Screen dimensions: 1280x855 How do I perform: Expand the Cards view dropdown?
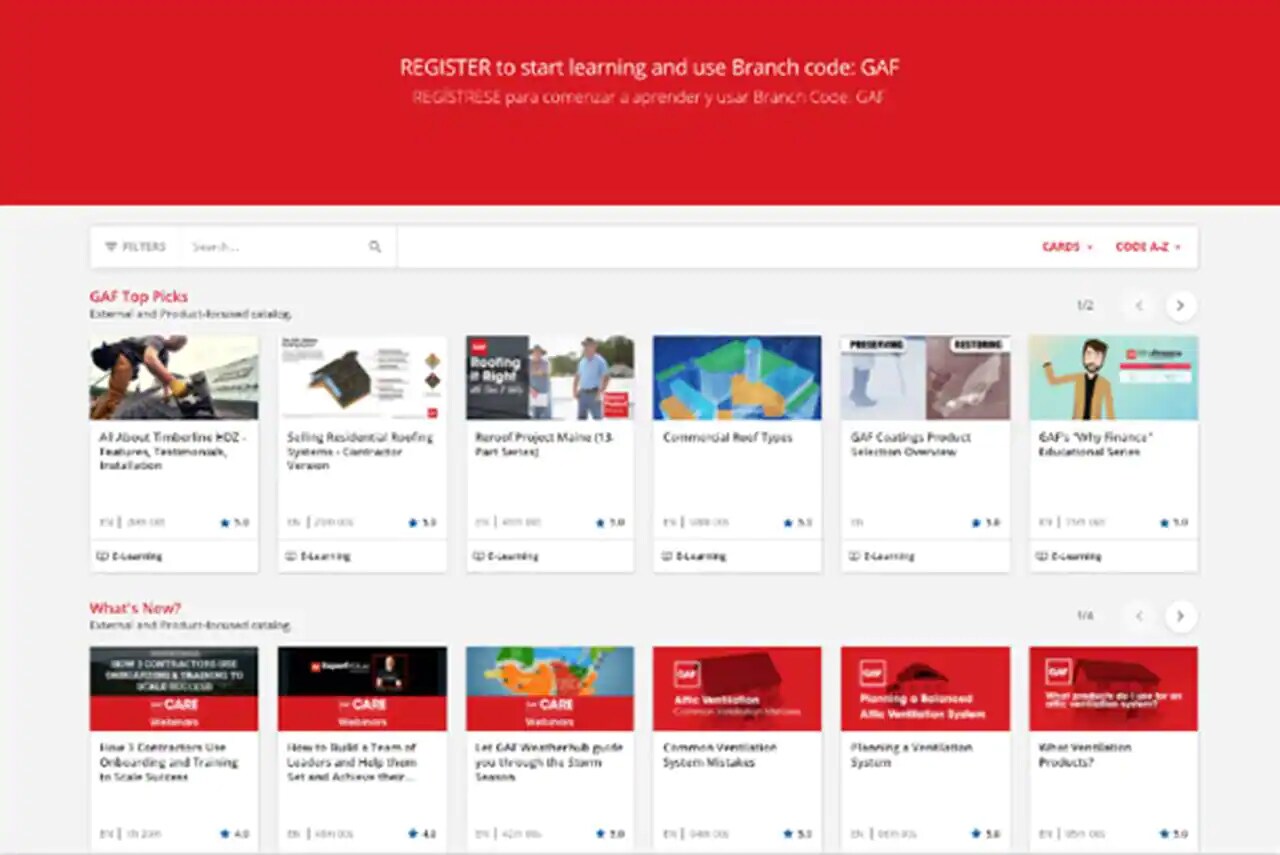[x=1067, y=247]
